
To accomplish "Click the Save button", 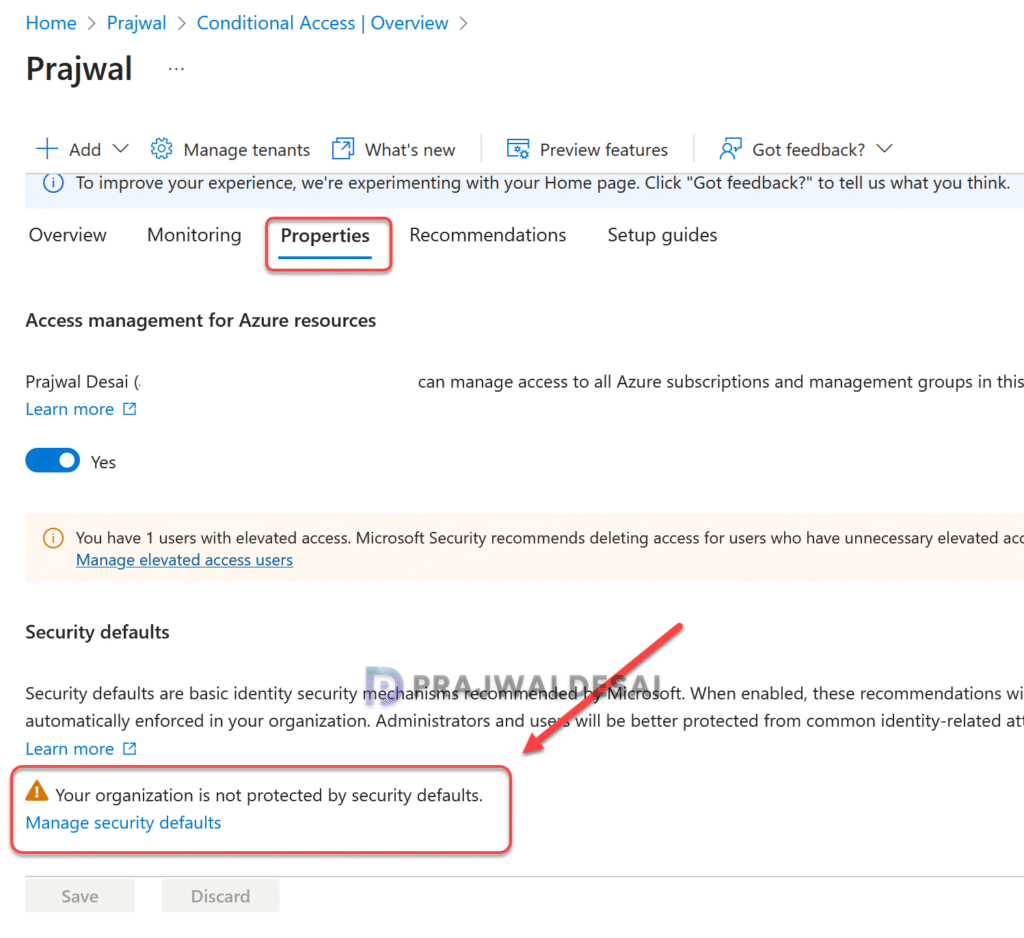I will (x=80, y=896).
